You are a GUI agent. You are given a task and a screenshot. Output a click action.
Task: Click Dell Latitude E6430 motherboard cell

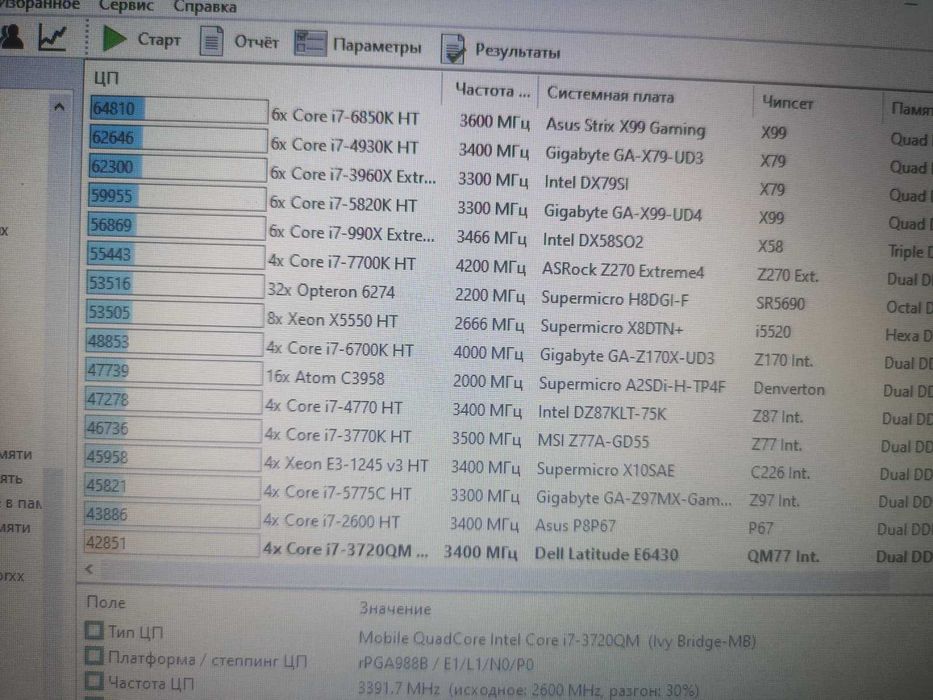pos(606,555)
